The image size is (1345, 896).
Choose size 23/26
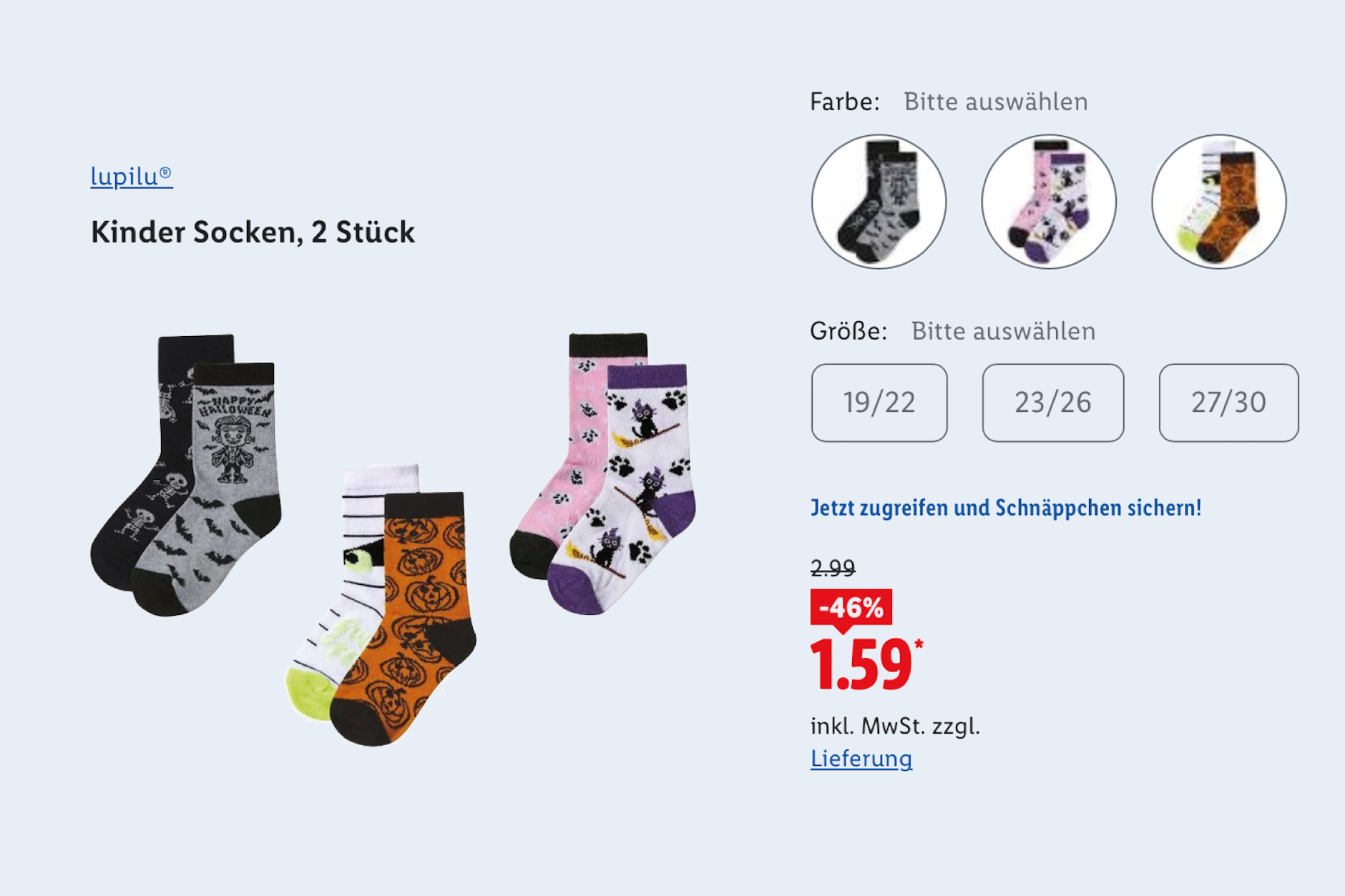coord(1053,403)
